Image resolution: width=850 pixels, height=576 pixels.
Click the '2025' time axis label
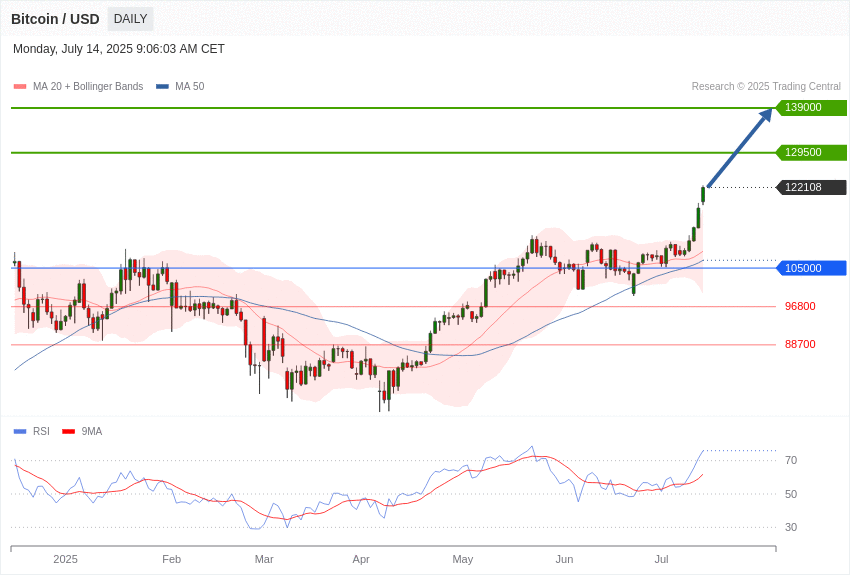(66, 559)
